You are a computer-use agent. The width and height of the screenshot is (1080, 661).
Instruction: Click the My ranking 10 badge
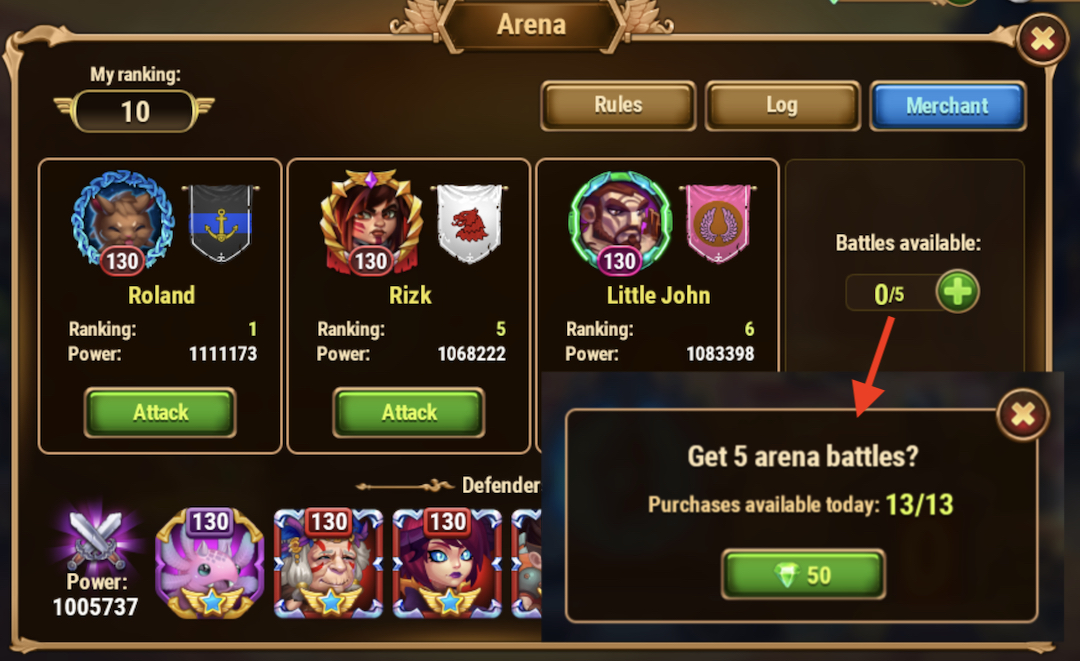click(x=135, y=112)
